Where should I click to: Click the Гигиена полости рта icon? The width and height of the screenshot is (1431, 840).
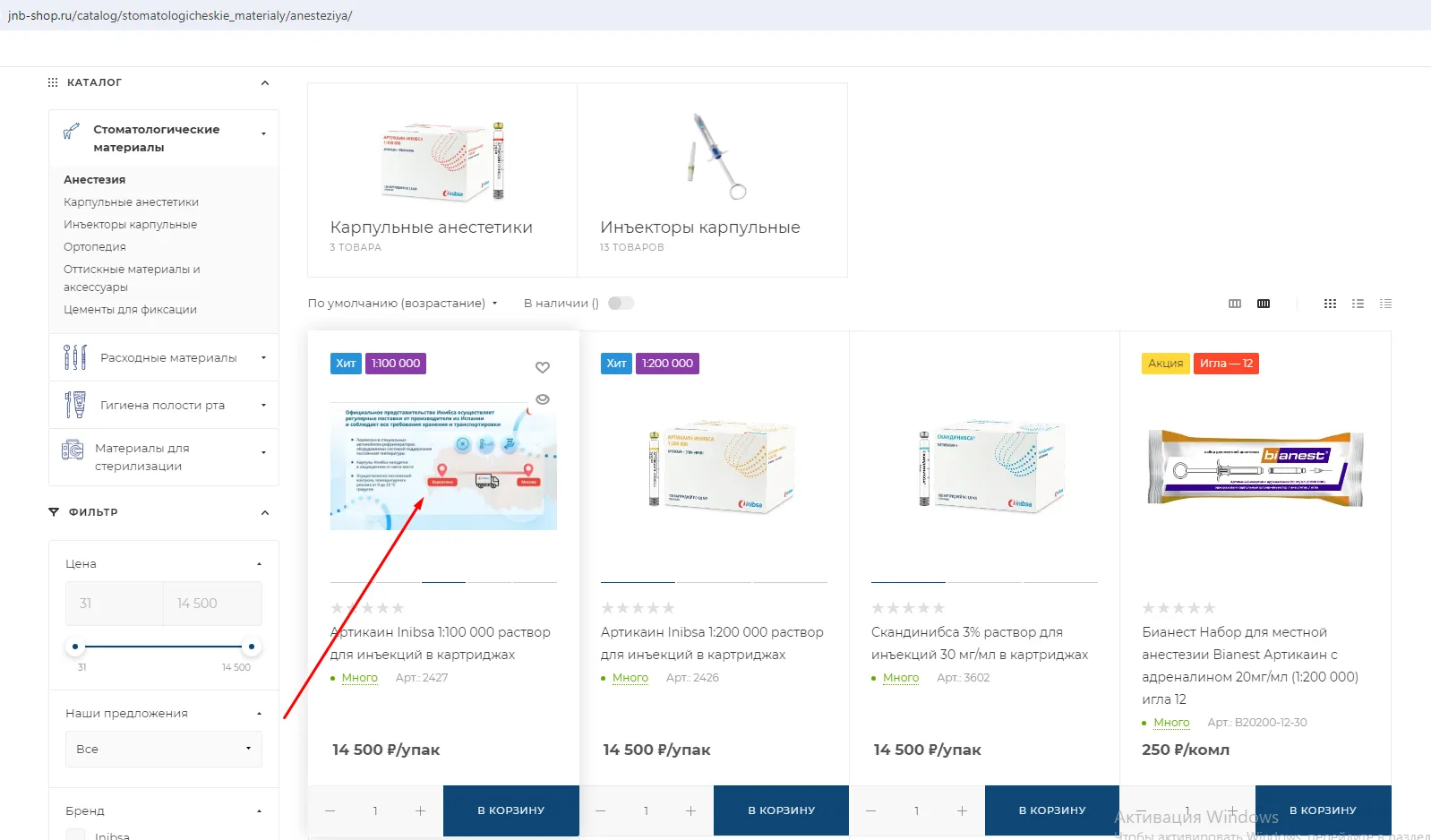pyautogui.click(x=75, y=405)
